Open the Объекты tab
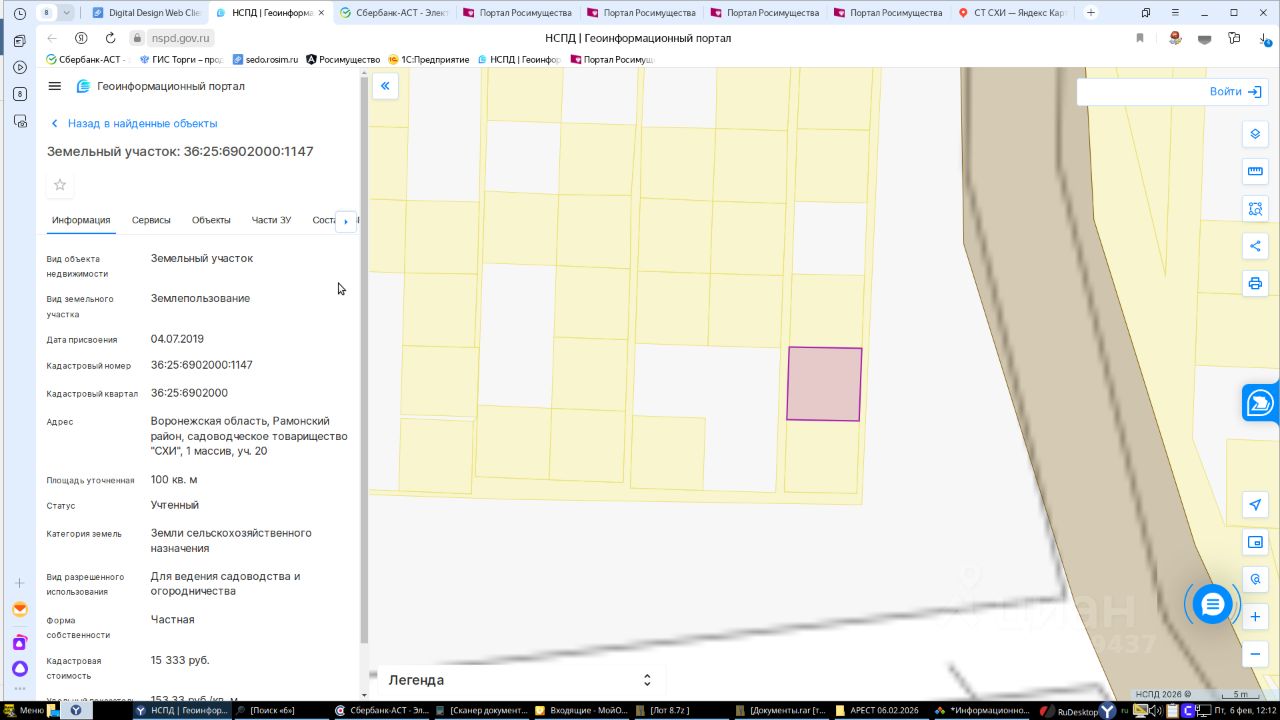This screenshot has width=1280, height=720. point(211,220)
